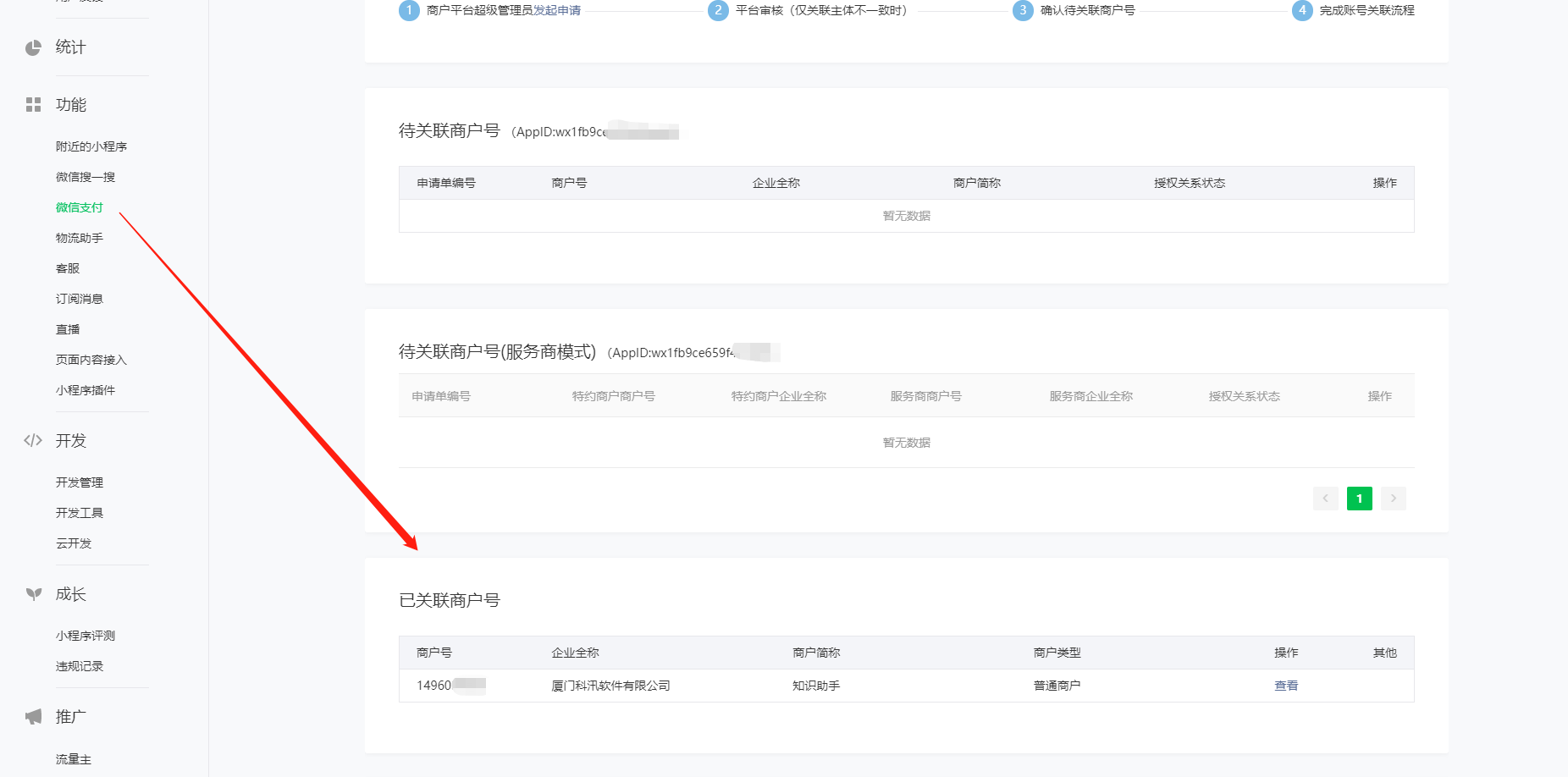Click the 成长 sprout icon

tap(33, 594)
